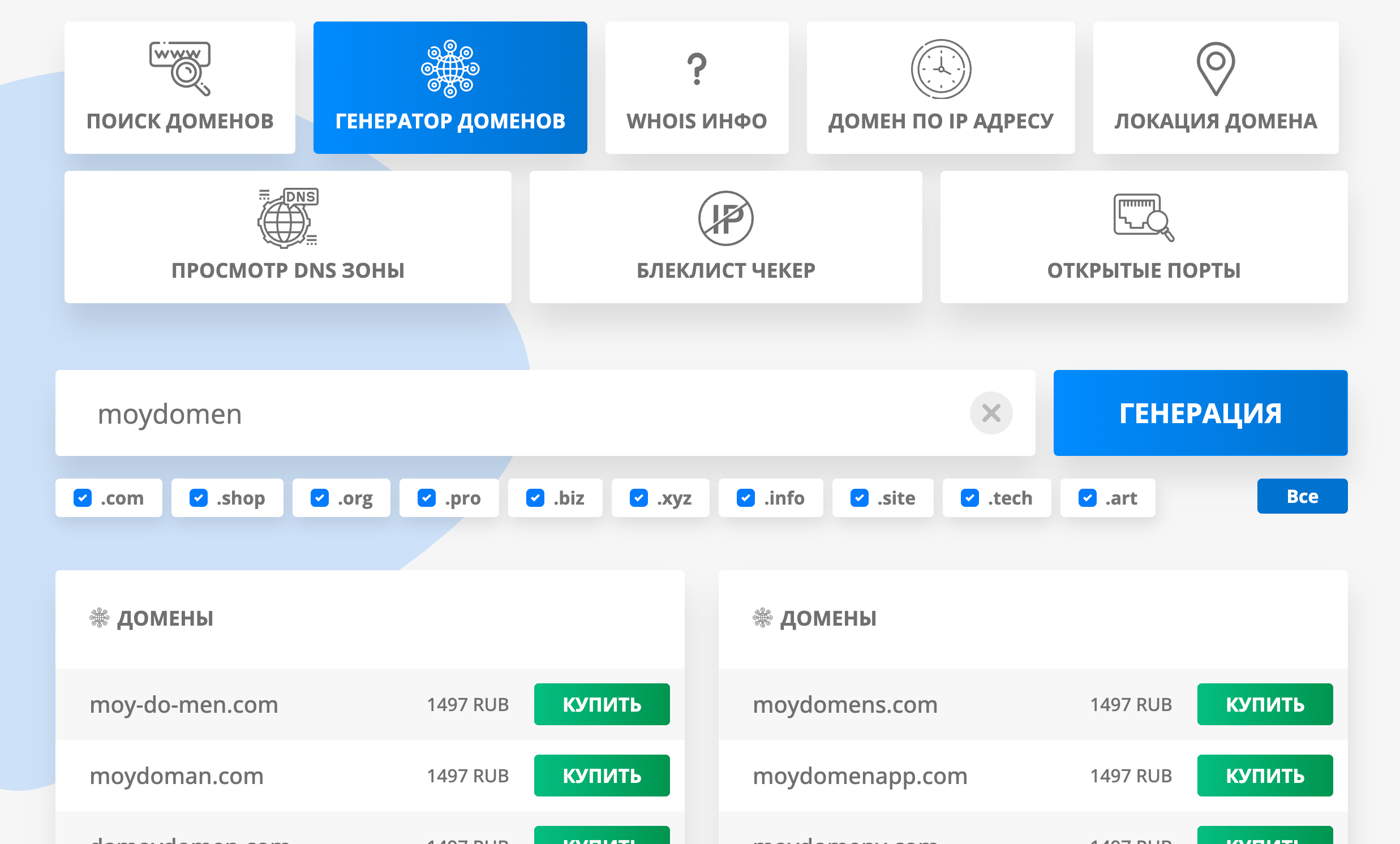
Task: Toggle the .art zone checkbox
Action: [x=1087, y=498]
